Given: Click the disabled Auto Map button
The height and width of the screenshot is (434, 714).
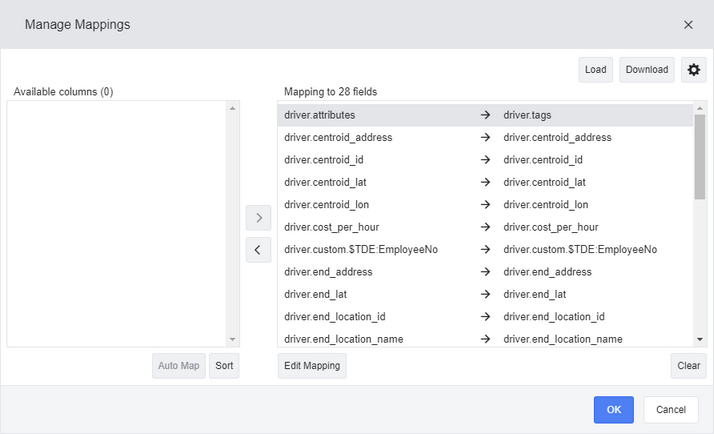Looking at the screenshot, I should (178, 366).
